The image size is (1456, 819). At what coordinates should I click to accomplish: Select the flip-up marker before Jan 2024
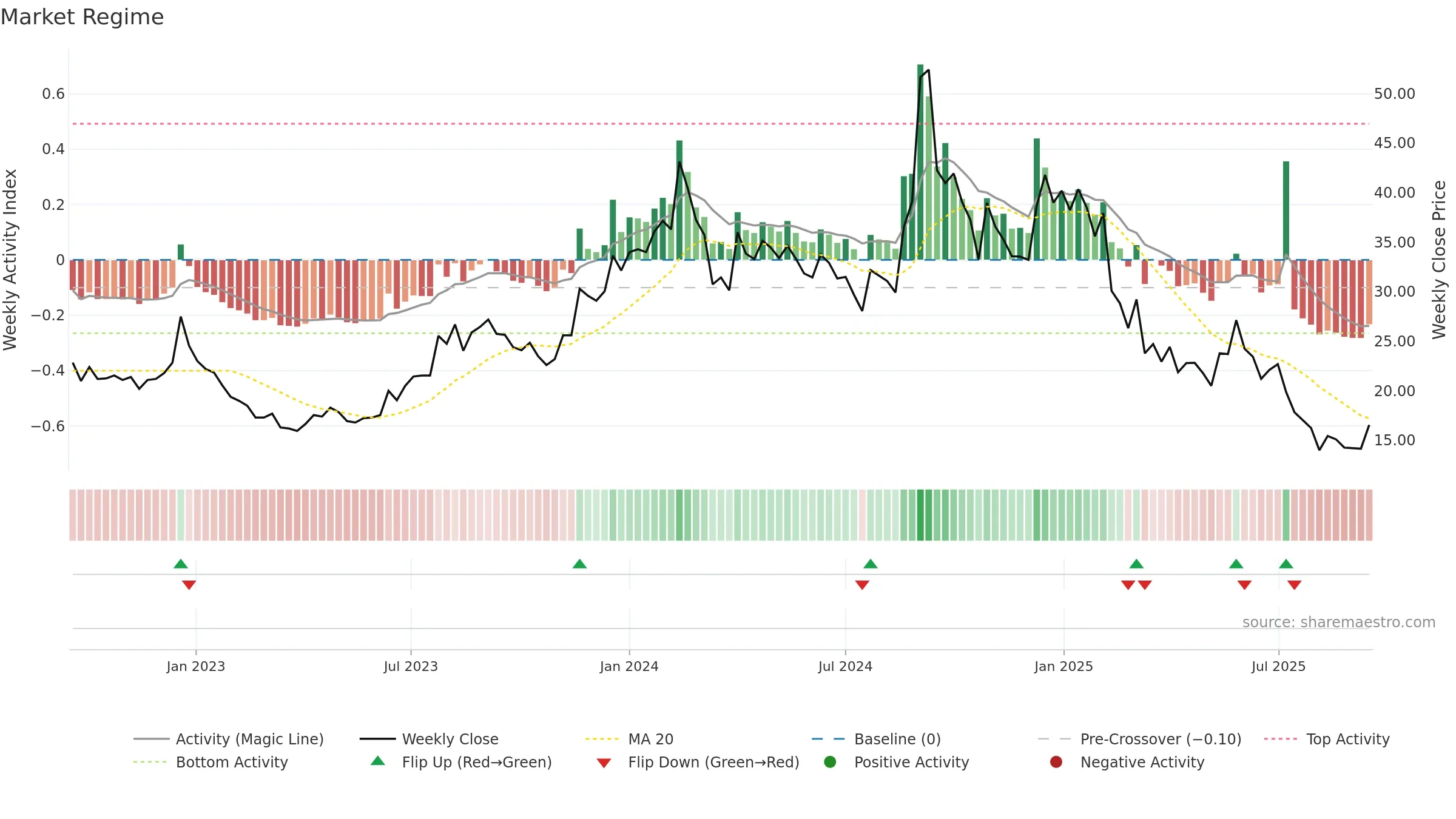pyautogui.click(x=579, y=564)
